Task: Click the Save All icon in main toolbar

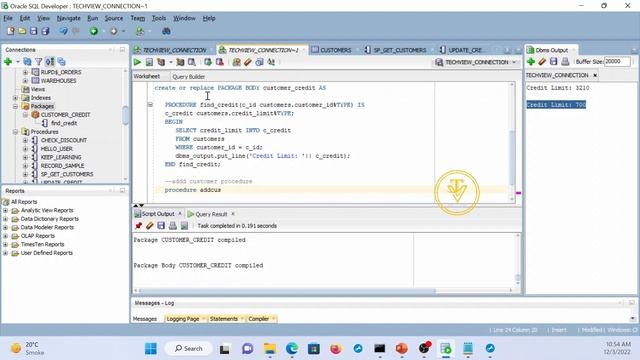Action: click(x=45, y=31)
